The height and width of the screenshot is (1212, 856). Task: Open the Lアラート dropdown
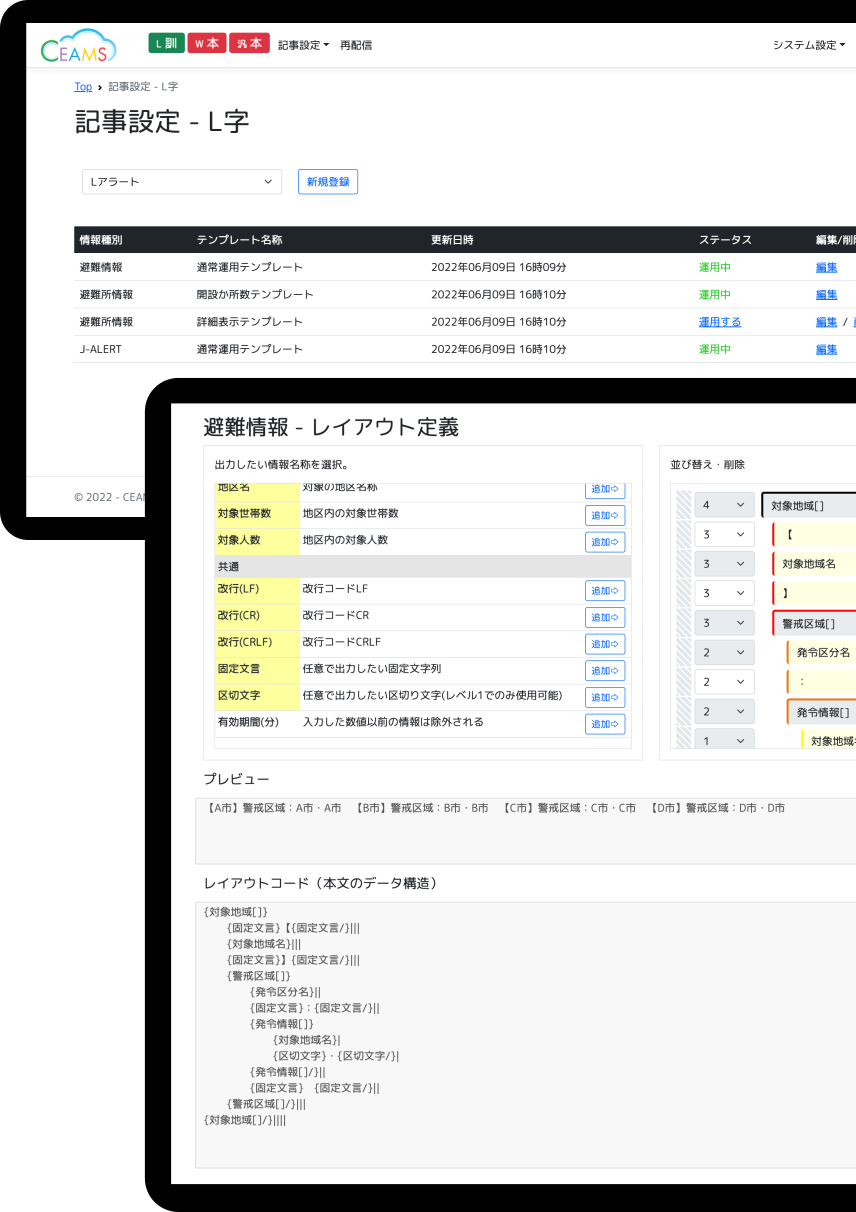[181, 182]
